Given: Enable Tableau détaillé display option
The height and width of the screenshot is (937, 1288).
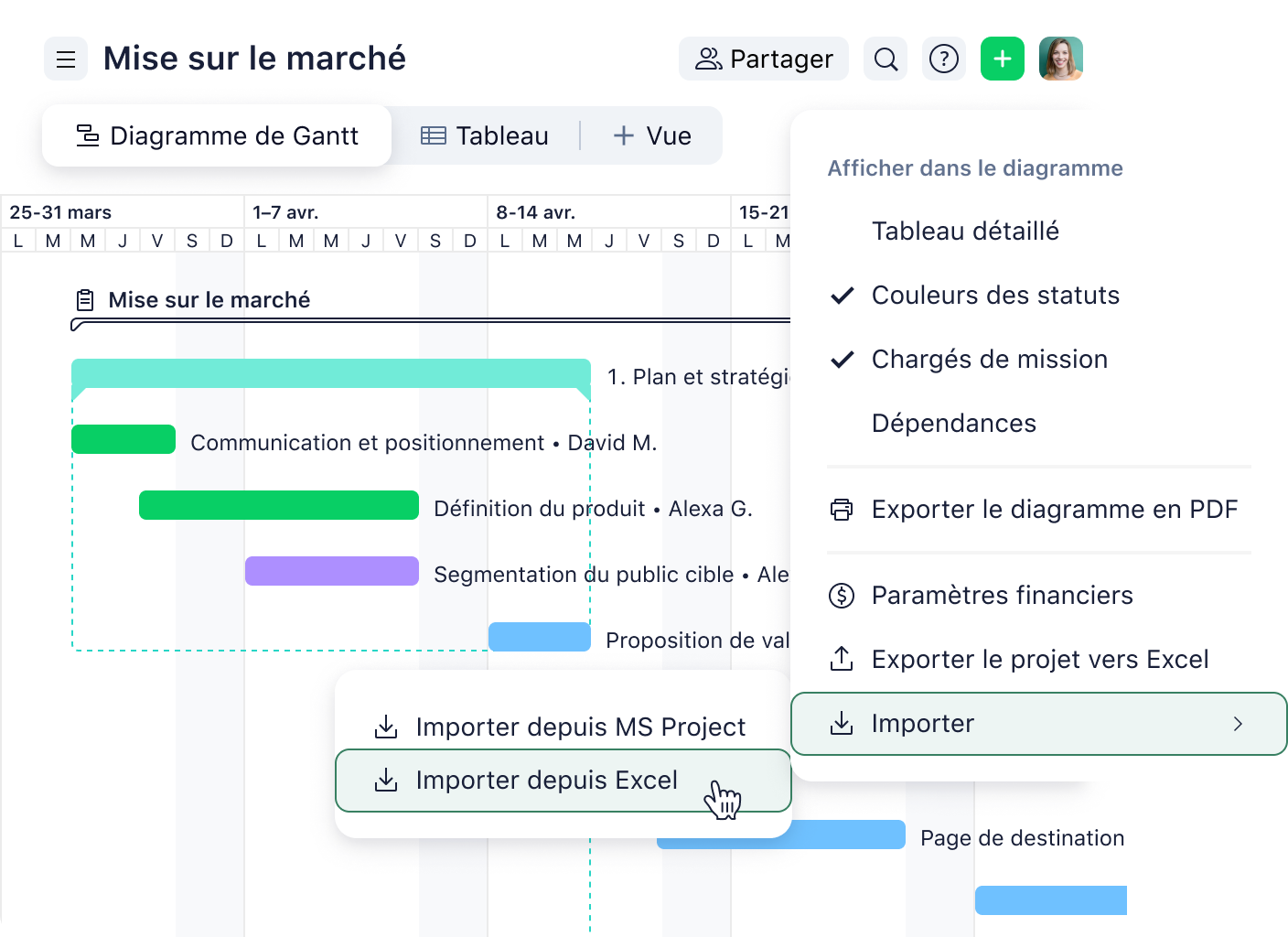Looking at the screenshot, I should click(x=965, y=232).
